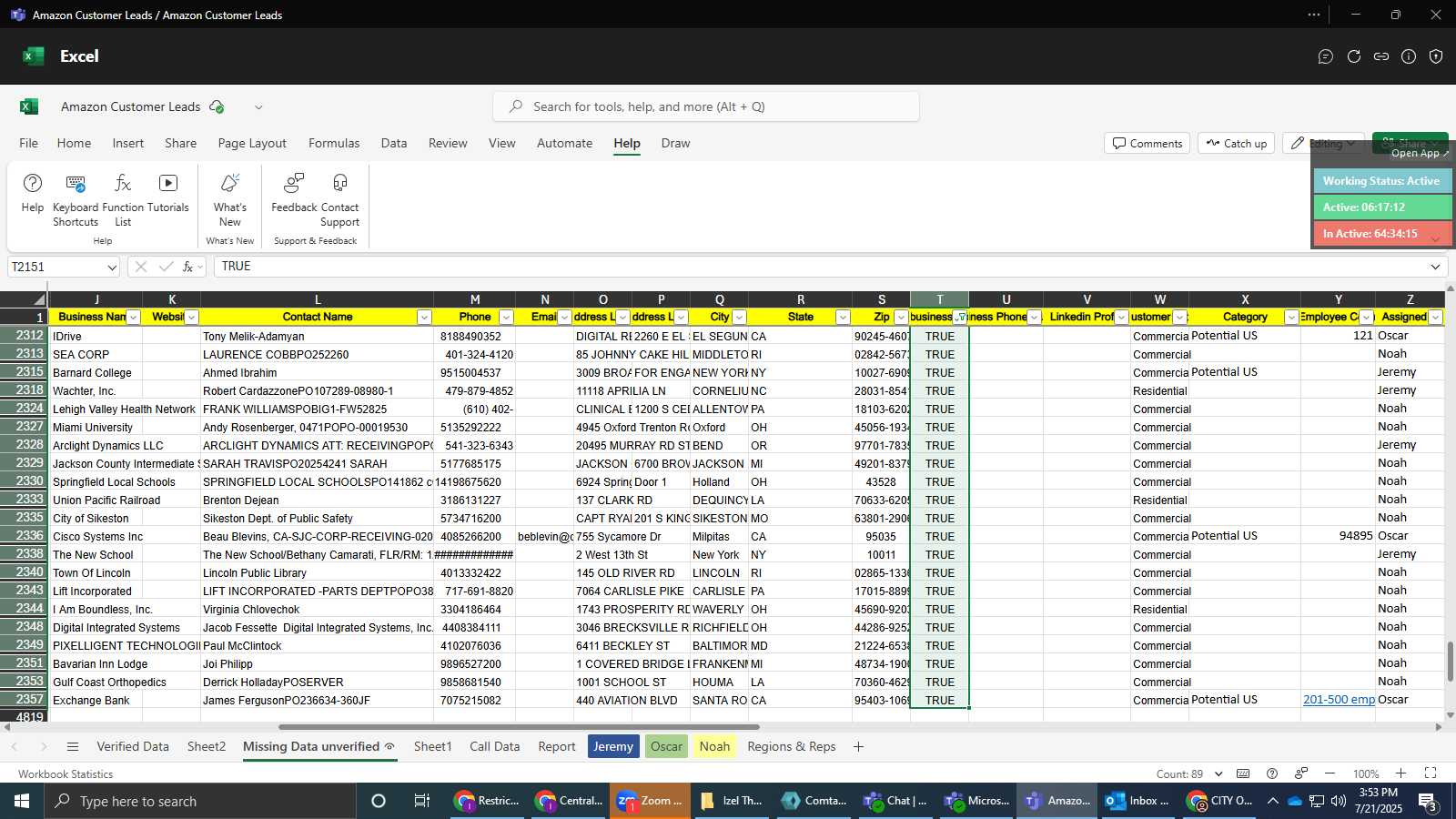This screenshot has height=819, width=1456.
Task: Open the more options ellipsis in title bar
Action: [x=1314, y=15]
